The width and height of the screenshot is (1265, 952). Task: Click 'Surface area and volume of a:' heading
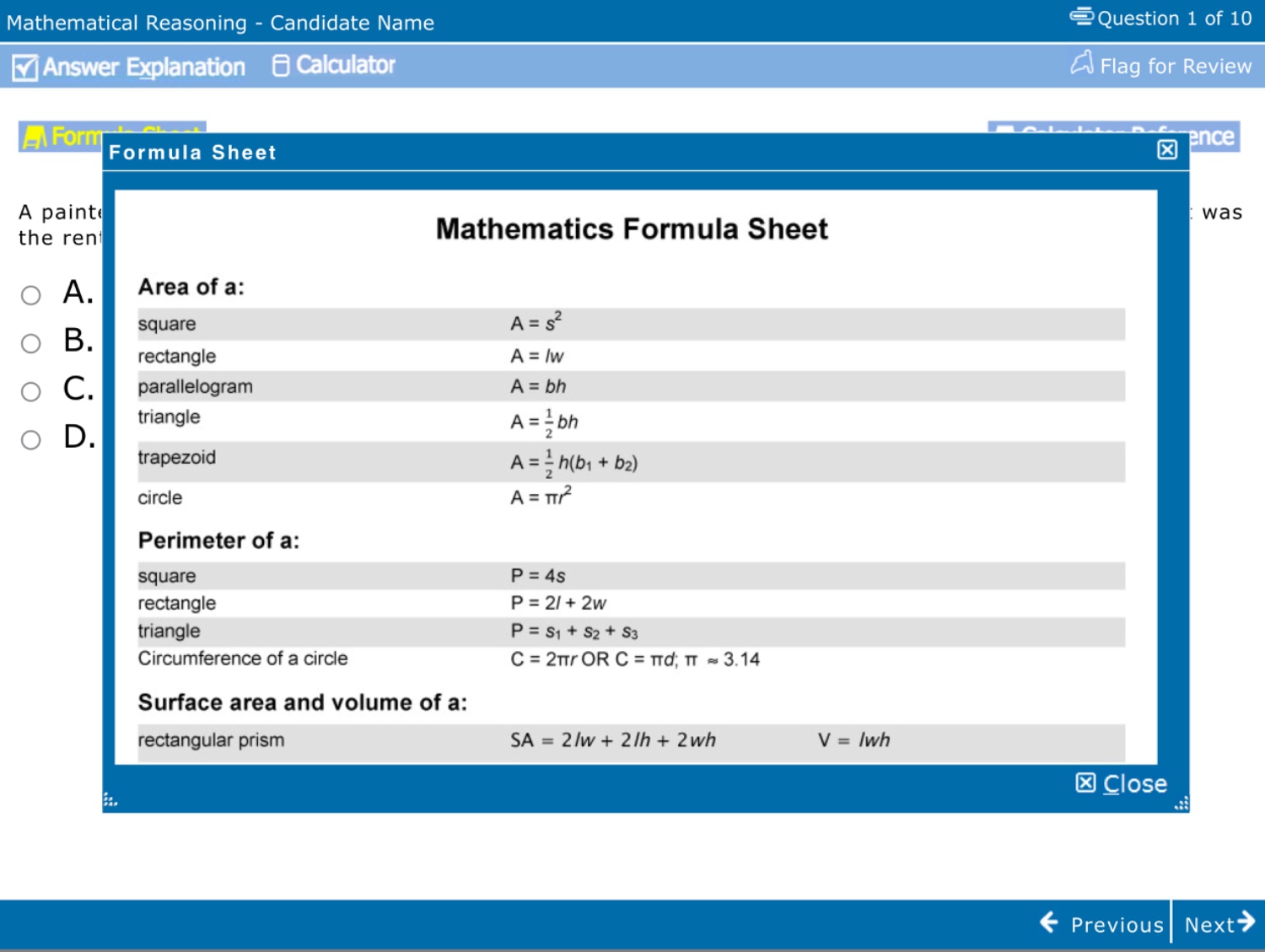coord(302,702)
